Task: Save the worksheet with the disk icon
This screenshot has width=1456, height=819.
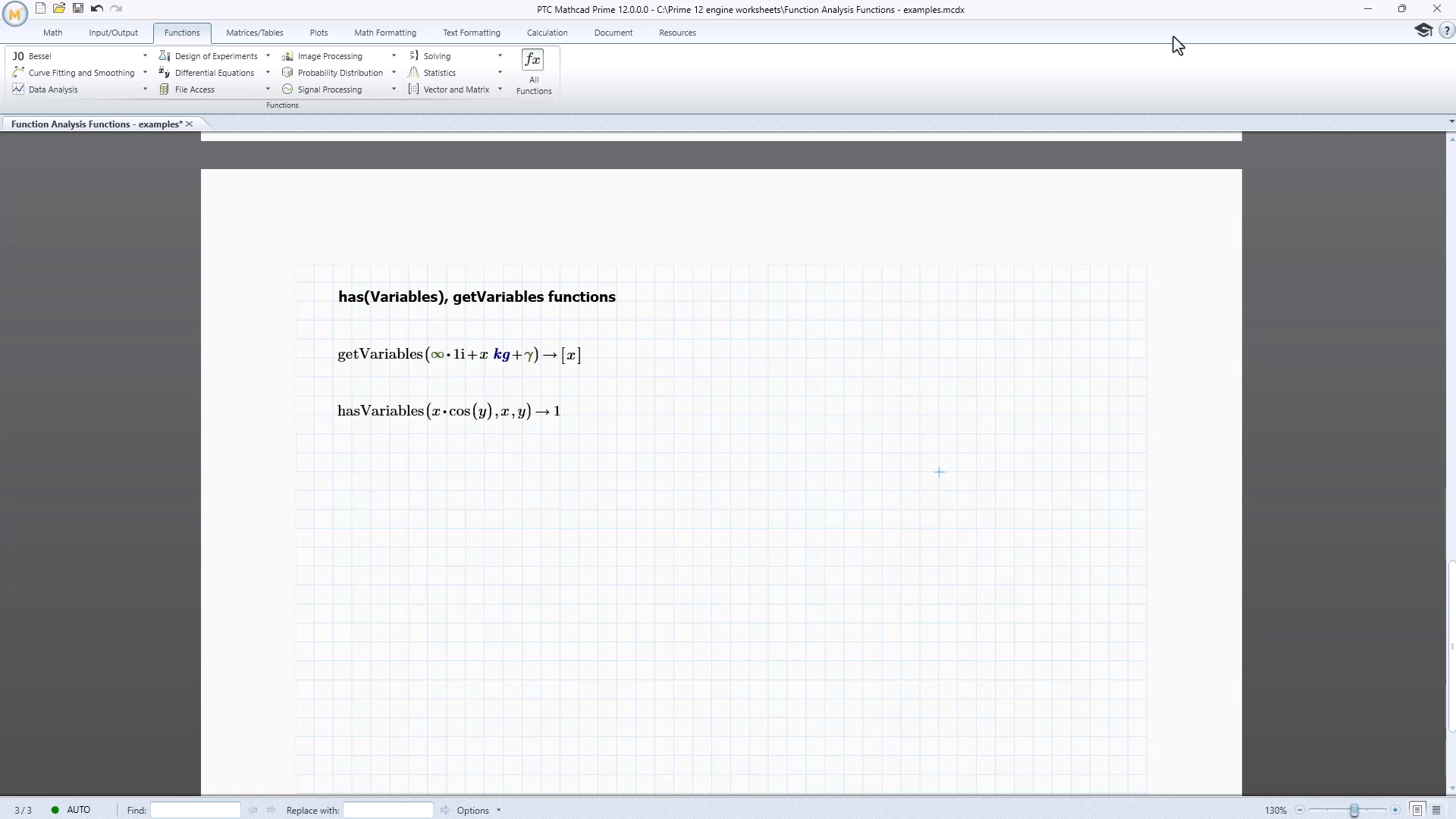Action: coord(77,8)
